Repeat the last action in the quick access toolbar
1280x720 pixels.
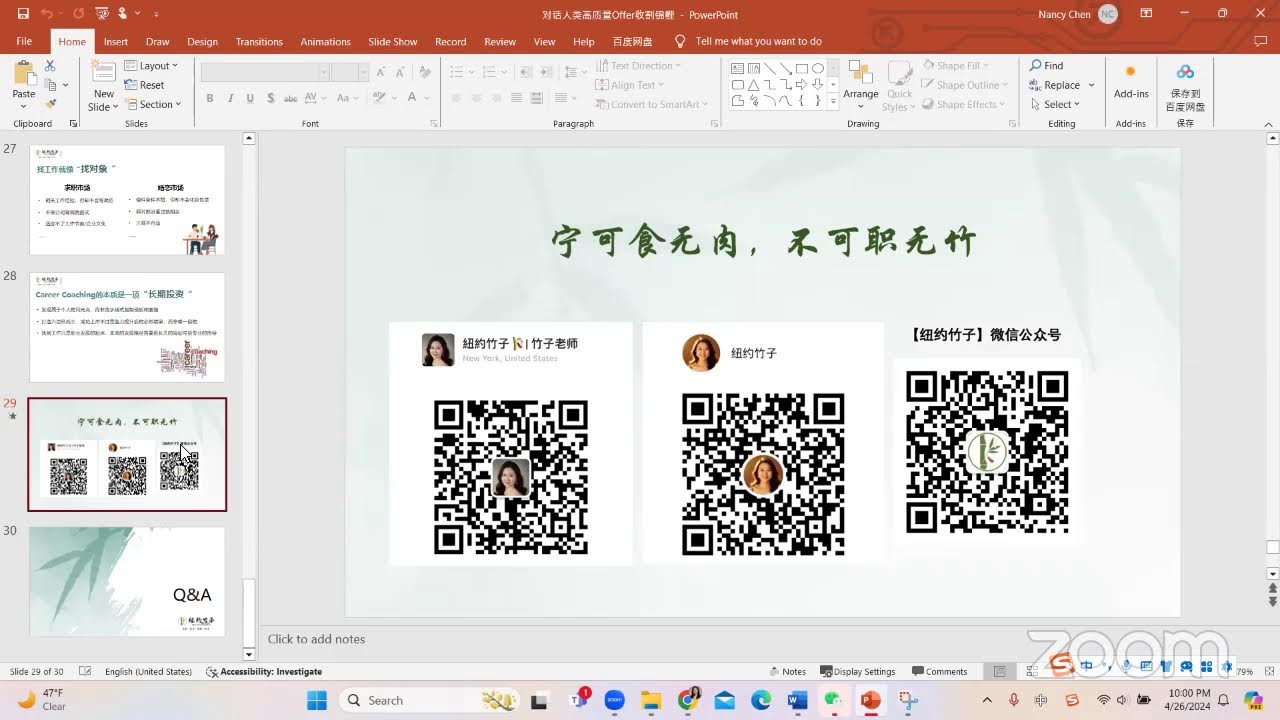click(x=78, y=14)
